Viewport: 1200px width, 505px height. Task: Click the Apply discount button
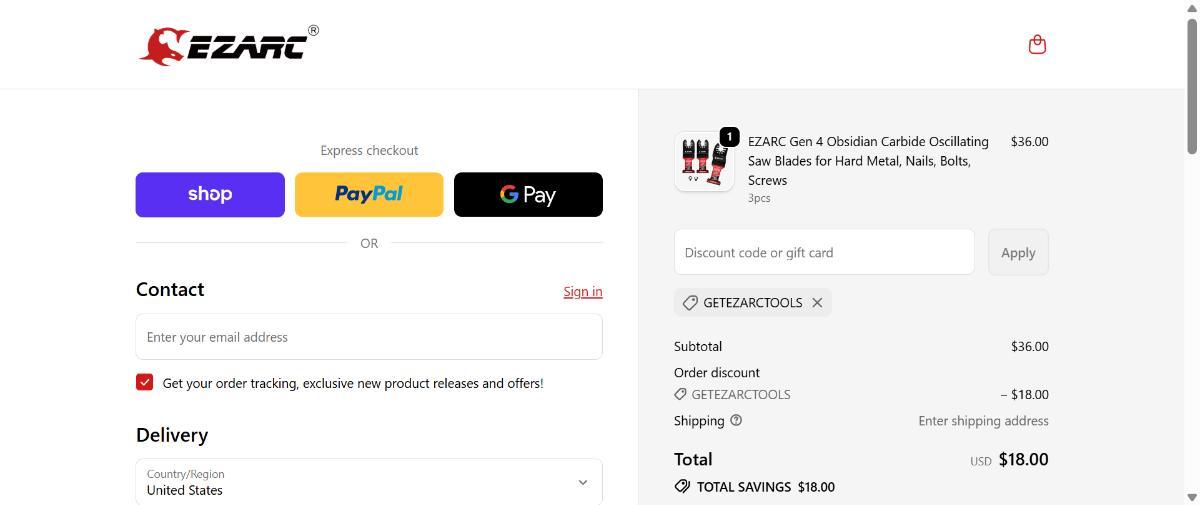point(1018,252)
